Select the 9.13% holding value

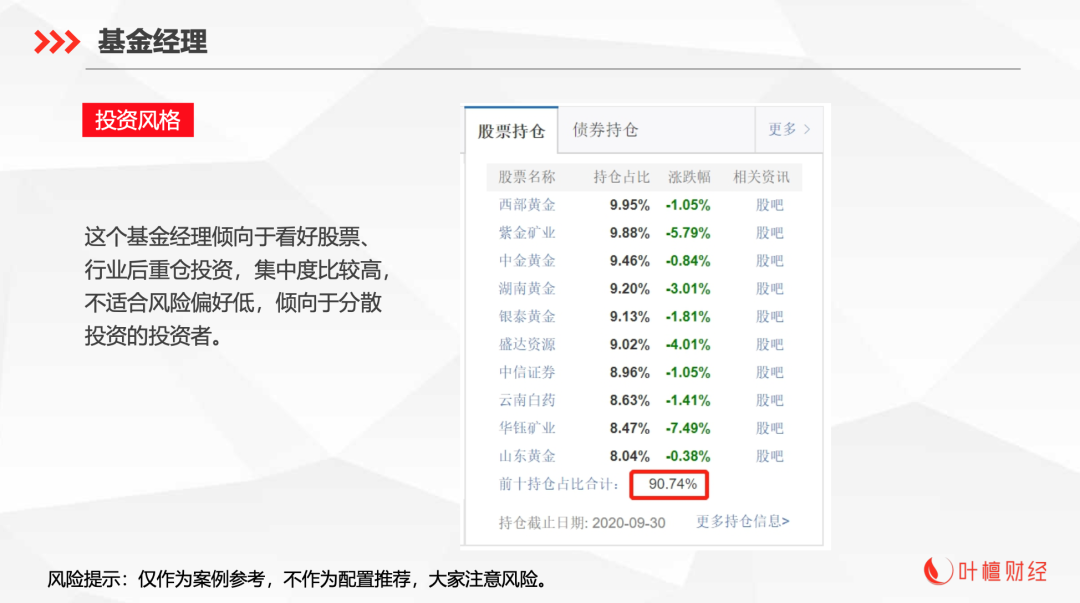coord(630,317)
